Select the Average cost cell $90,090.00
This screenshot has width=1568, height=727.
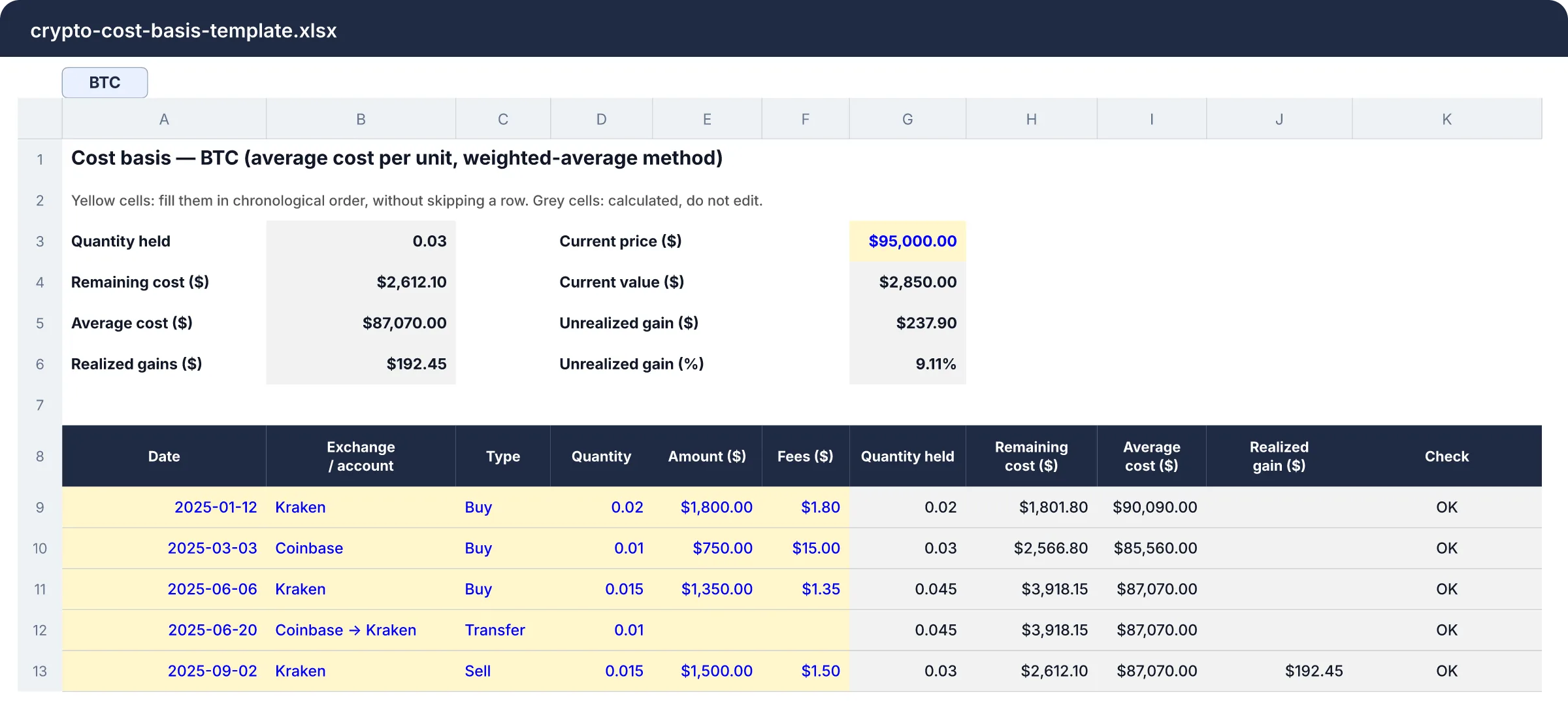(x=1152, y=507)
